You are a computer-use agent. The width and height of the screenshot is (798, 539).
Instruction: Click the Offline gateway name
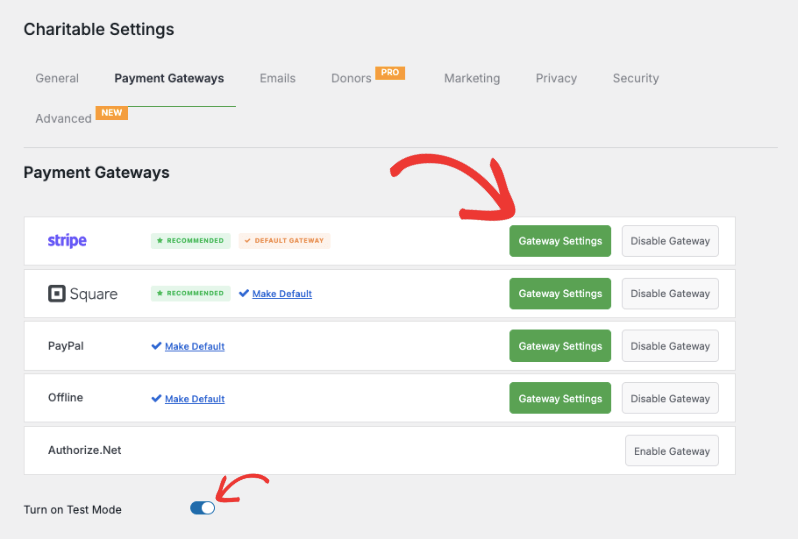(x=65, y=398)
